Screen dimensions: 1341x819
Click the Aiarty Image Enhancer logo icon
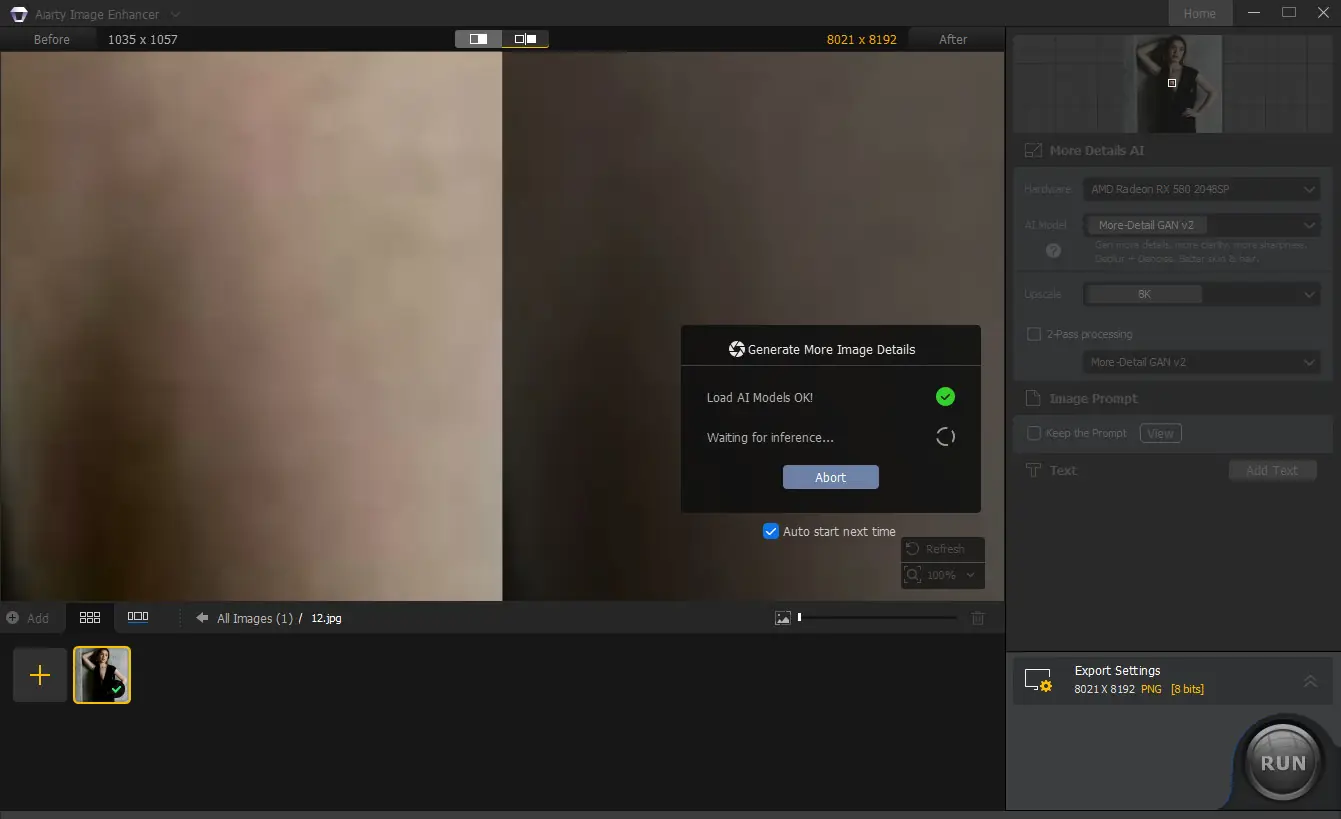(18, 14)
